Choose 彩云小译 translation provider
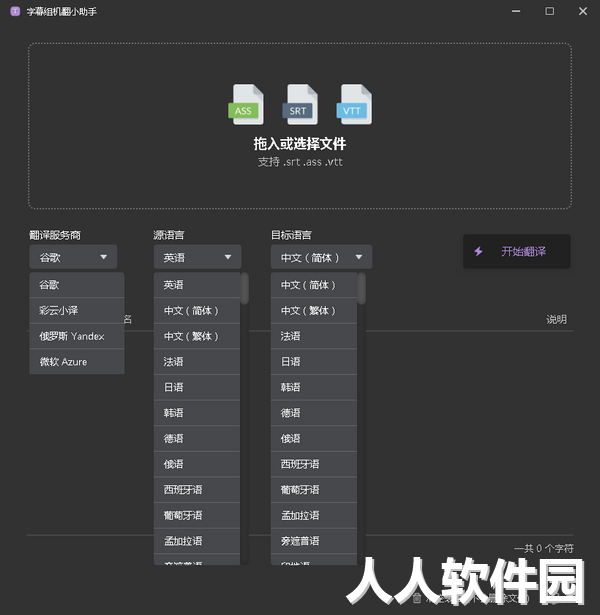Screen dimensions: 600x615 (77, 310)
